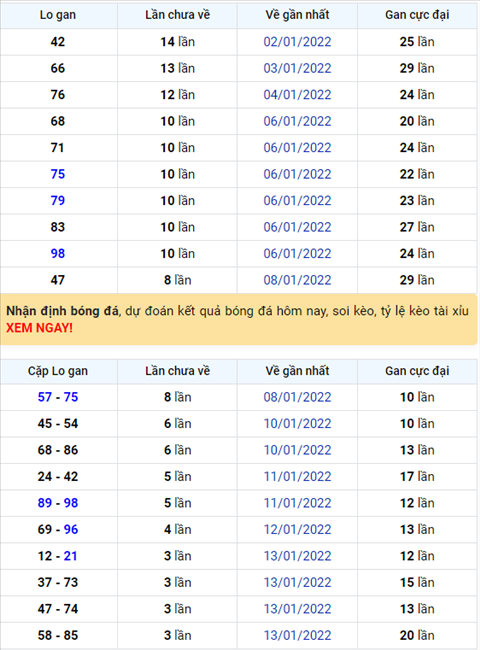Open the 'Nhận định bóng đá' link
480x650 pixels.
click(x=63, y=311)
